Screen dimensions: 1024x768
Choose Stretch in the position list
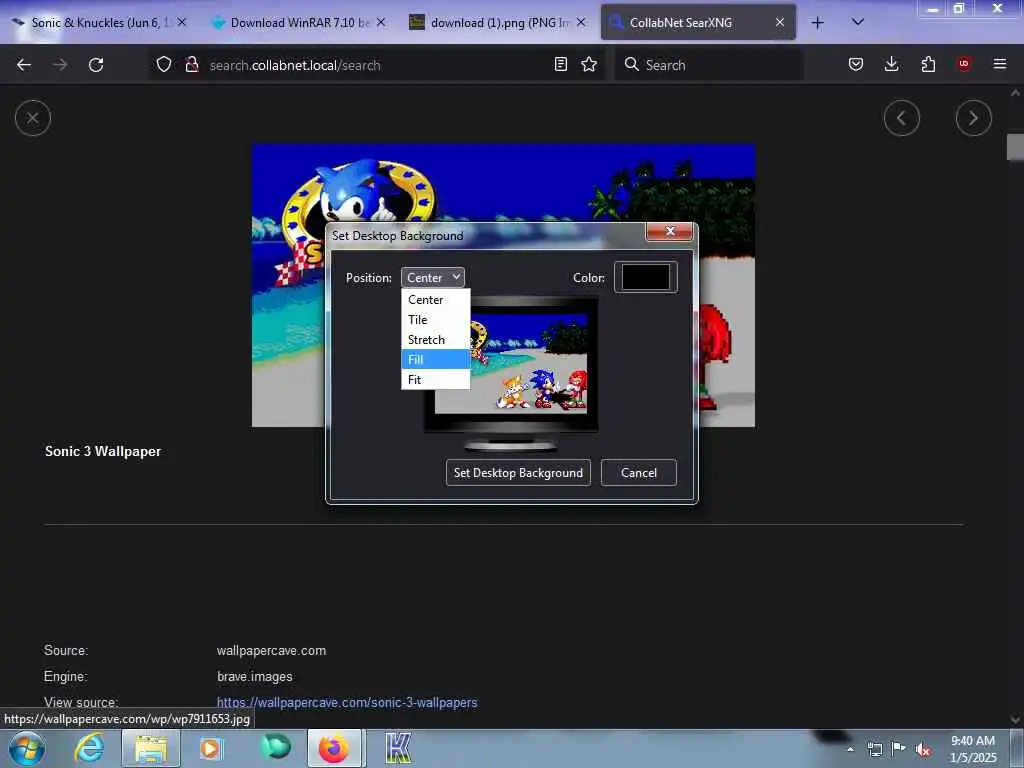tap(436, 340)
